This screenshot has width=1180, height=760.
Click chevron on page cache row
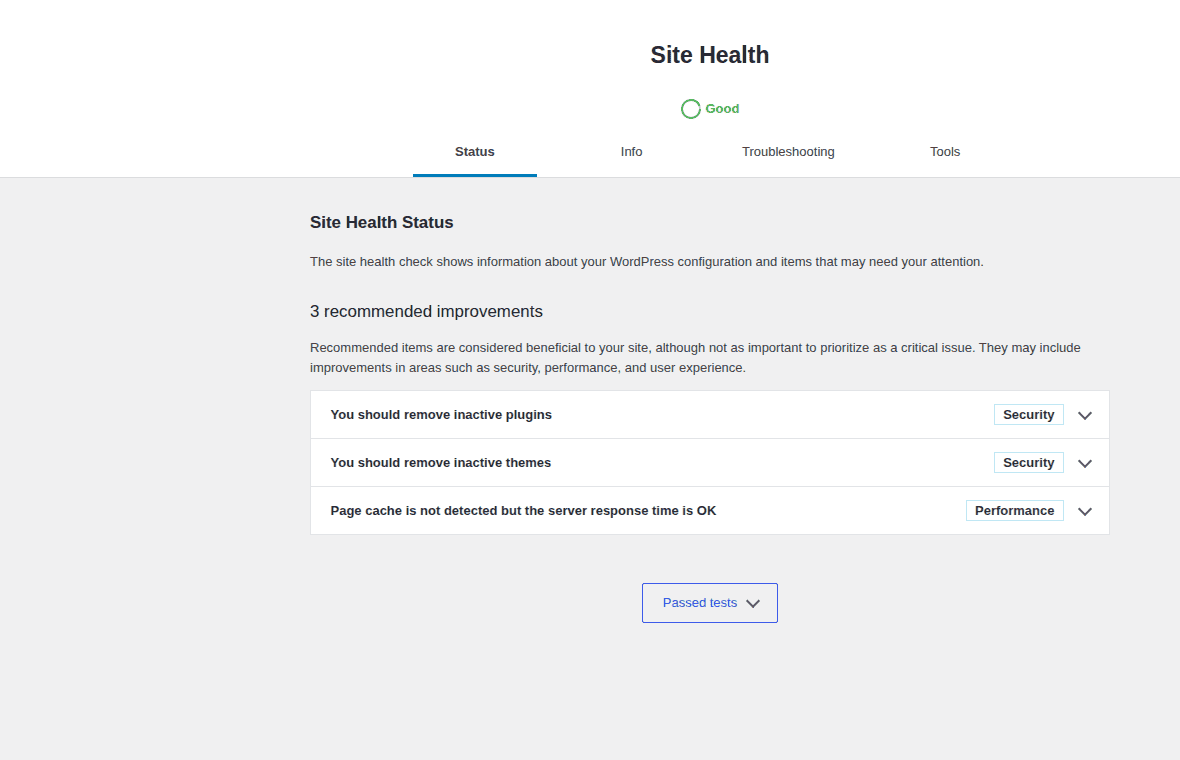(1084, 512)
